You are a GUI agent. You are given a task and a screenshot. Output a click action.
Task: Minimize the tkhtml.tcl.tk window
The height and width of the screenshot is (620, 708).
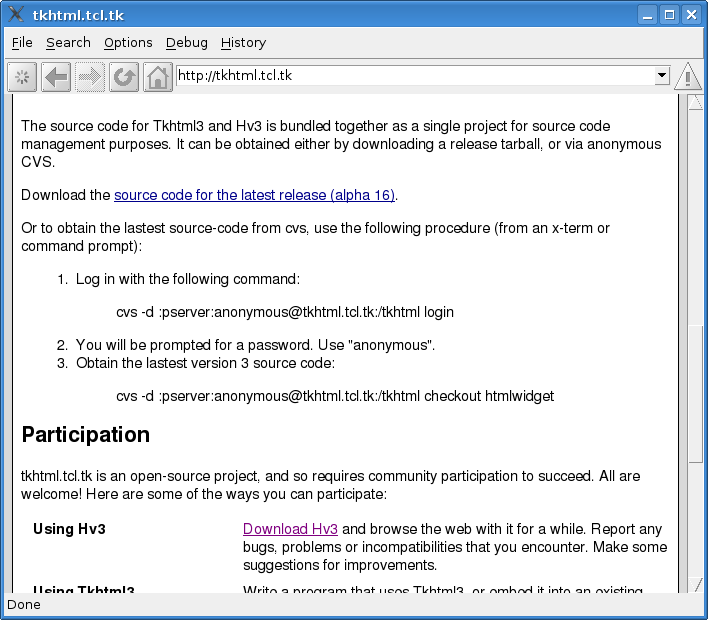[648, 14]
